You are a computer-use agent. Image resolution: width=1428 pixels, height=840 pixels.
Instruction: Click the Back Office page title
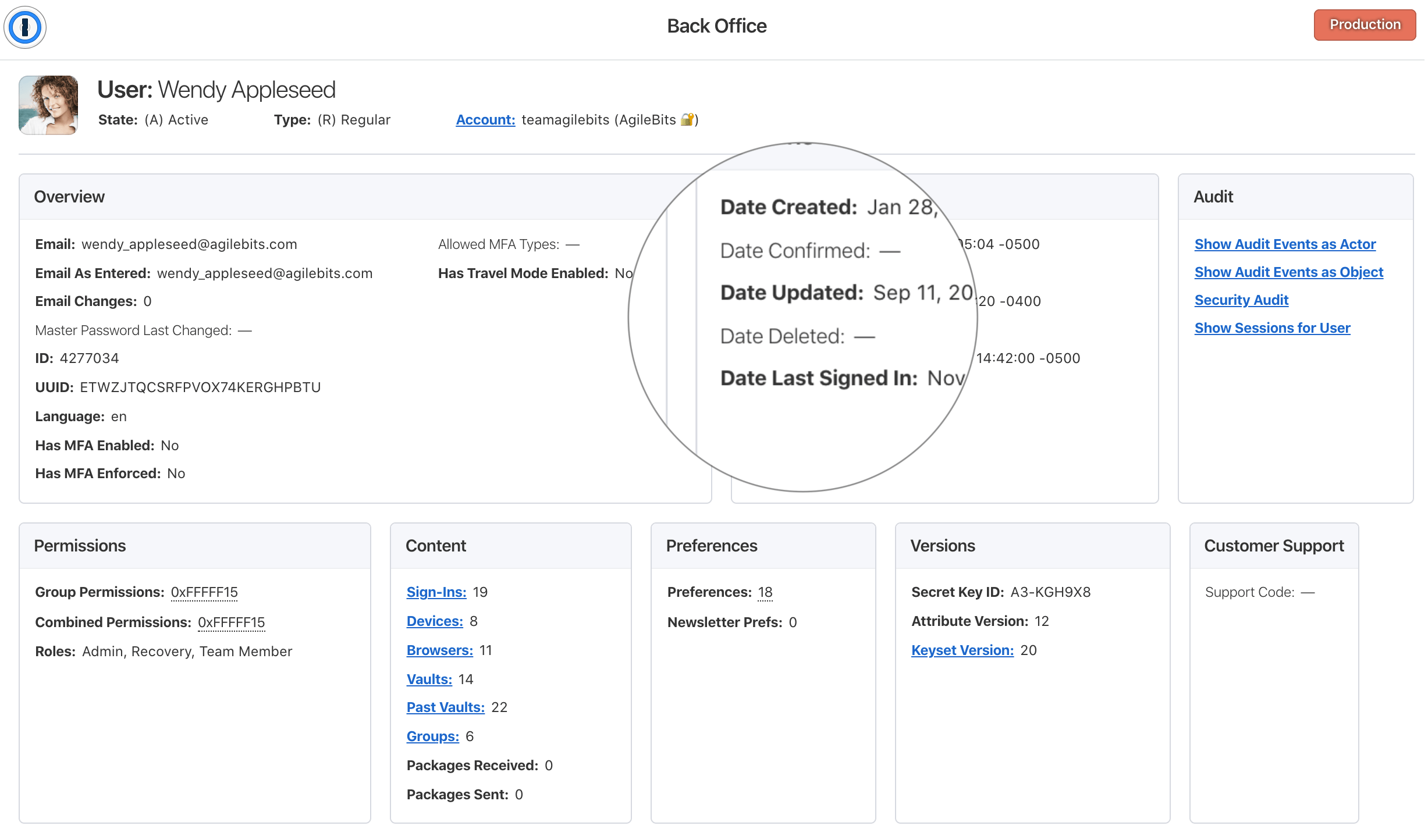pos(716,26)
